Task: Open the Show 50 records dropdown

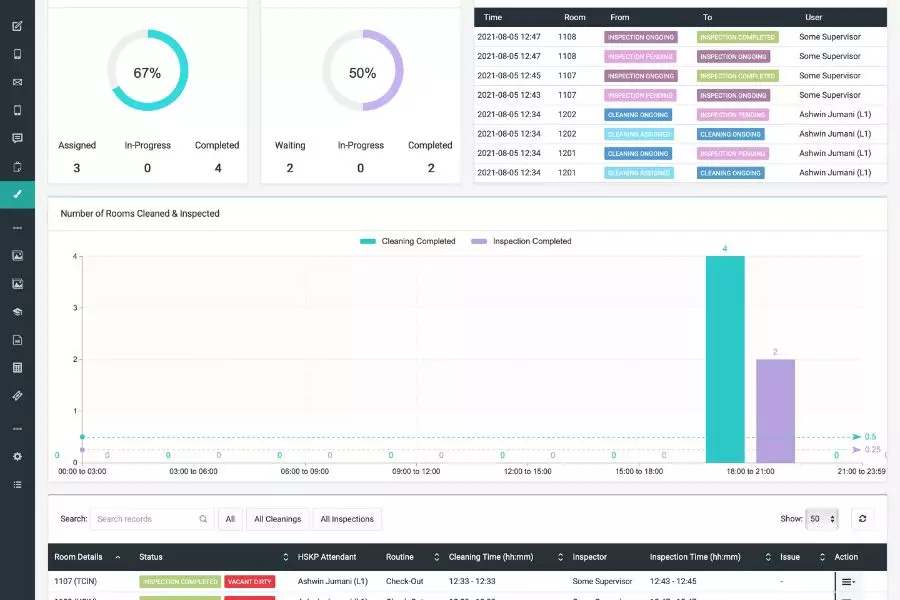Action: pos(822,519)
